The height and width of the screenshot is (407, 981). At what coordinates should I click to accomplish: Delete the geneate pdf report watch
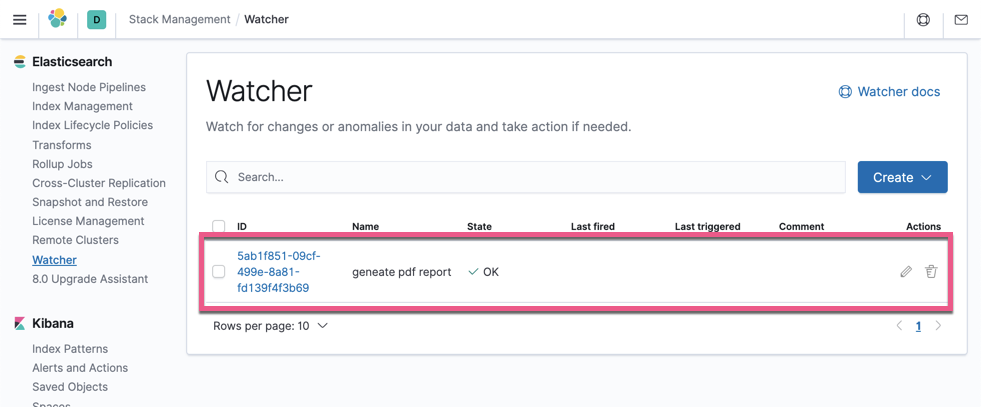[932, 271]
